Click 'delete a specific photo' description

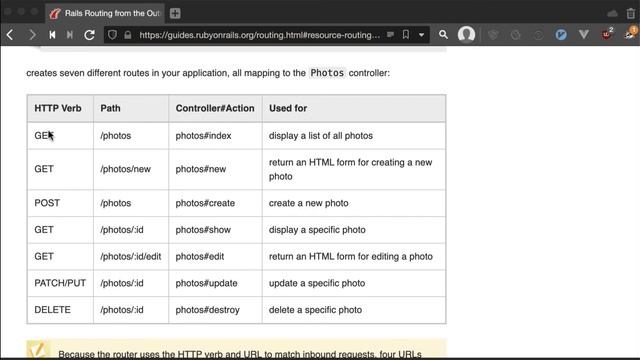tap(315, 310)
